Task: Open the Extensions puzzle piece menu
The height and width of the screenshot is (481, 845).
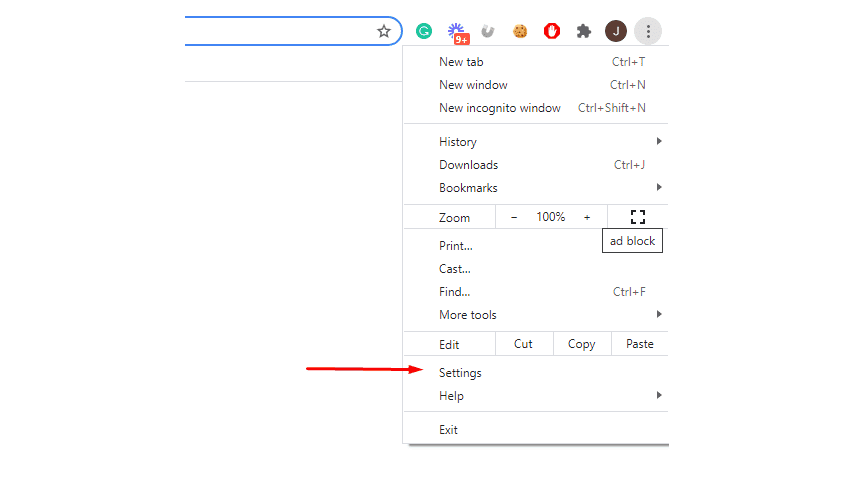Action: (584, 31)
